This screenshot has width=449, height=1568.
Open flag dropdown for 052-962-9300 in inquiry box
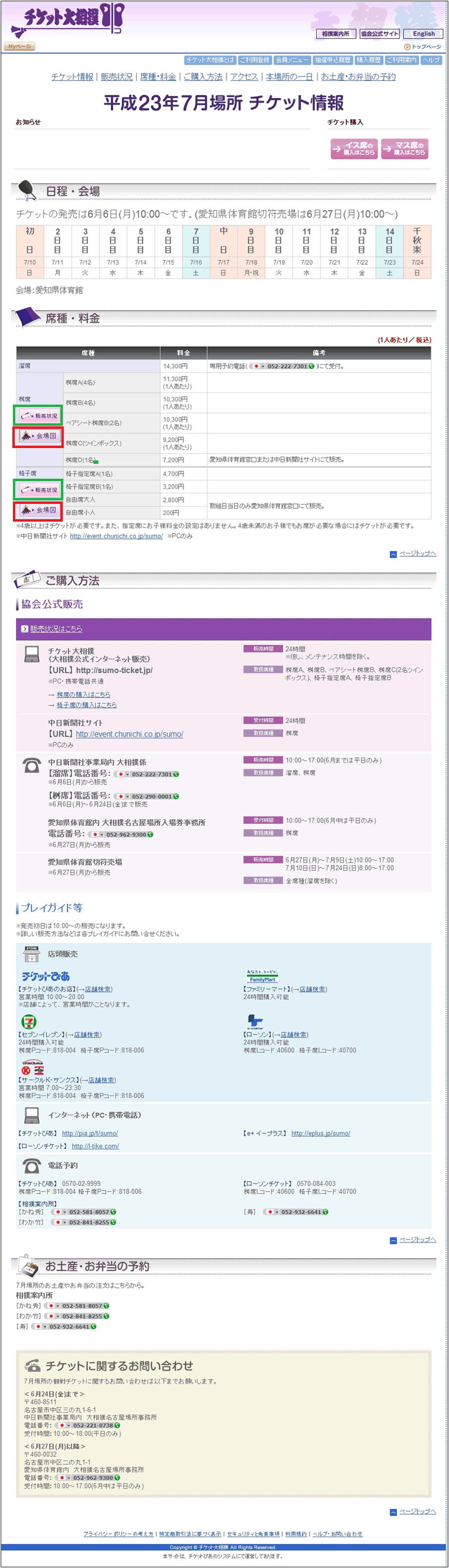pyautogui.click(x=63, y=1477)
